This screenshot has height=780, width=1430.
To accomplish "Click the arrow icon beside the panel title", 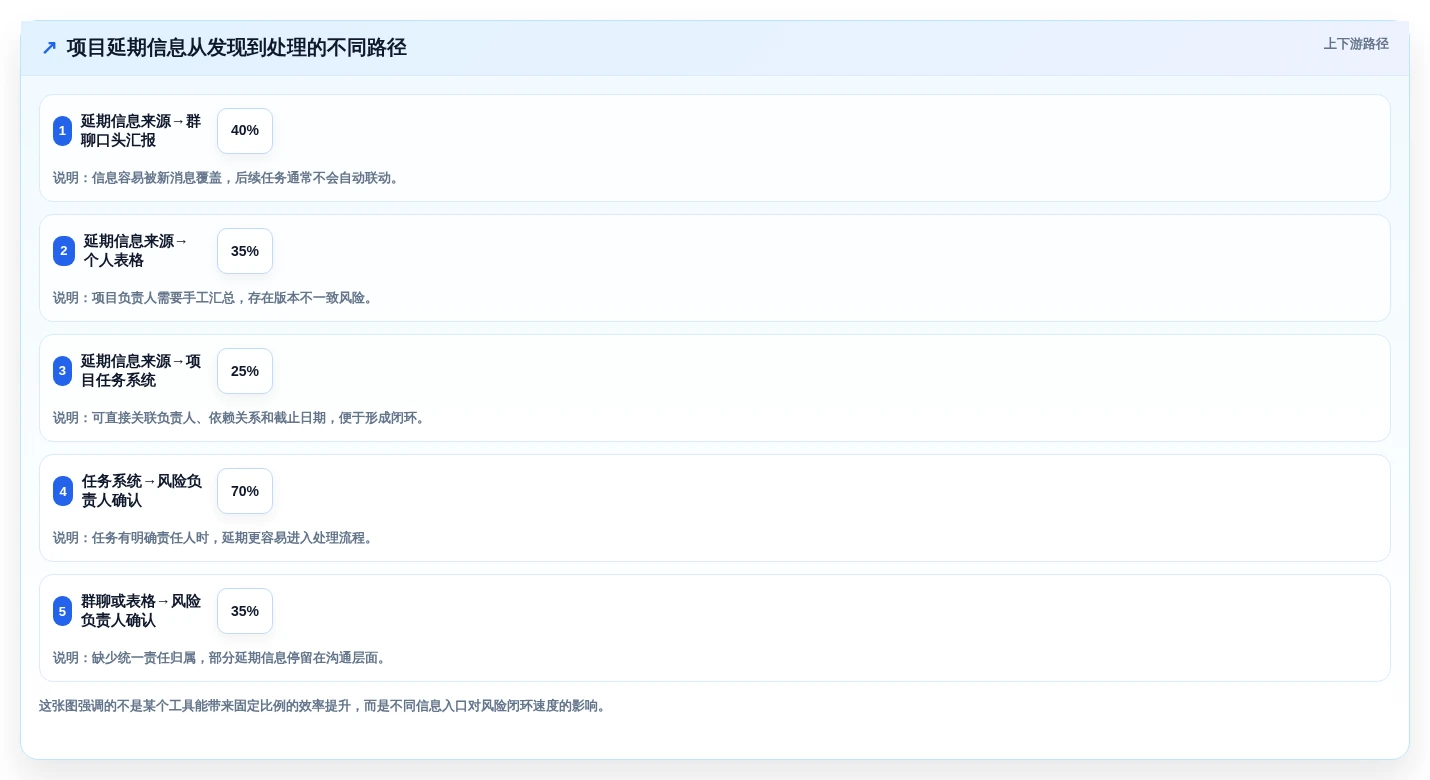I will tap(49, 48).
